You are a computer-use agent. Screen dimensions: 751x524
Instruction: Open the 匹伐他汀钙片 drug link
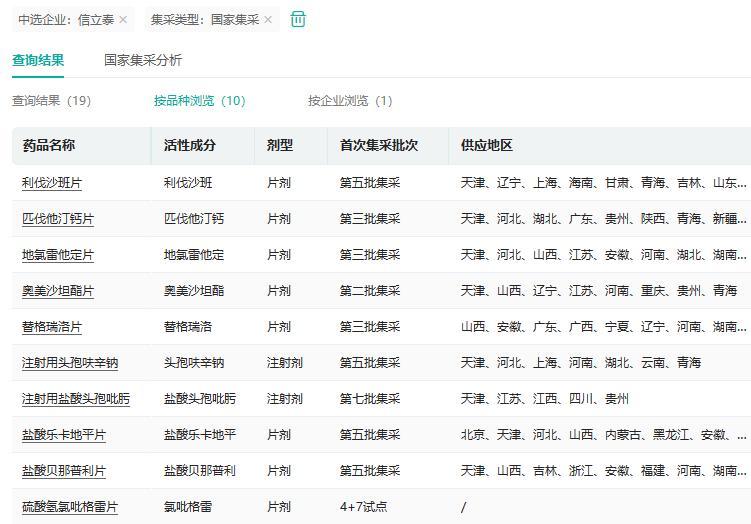(57, 219)
